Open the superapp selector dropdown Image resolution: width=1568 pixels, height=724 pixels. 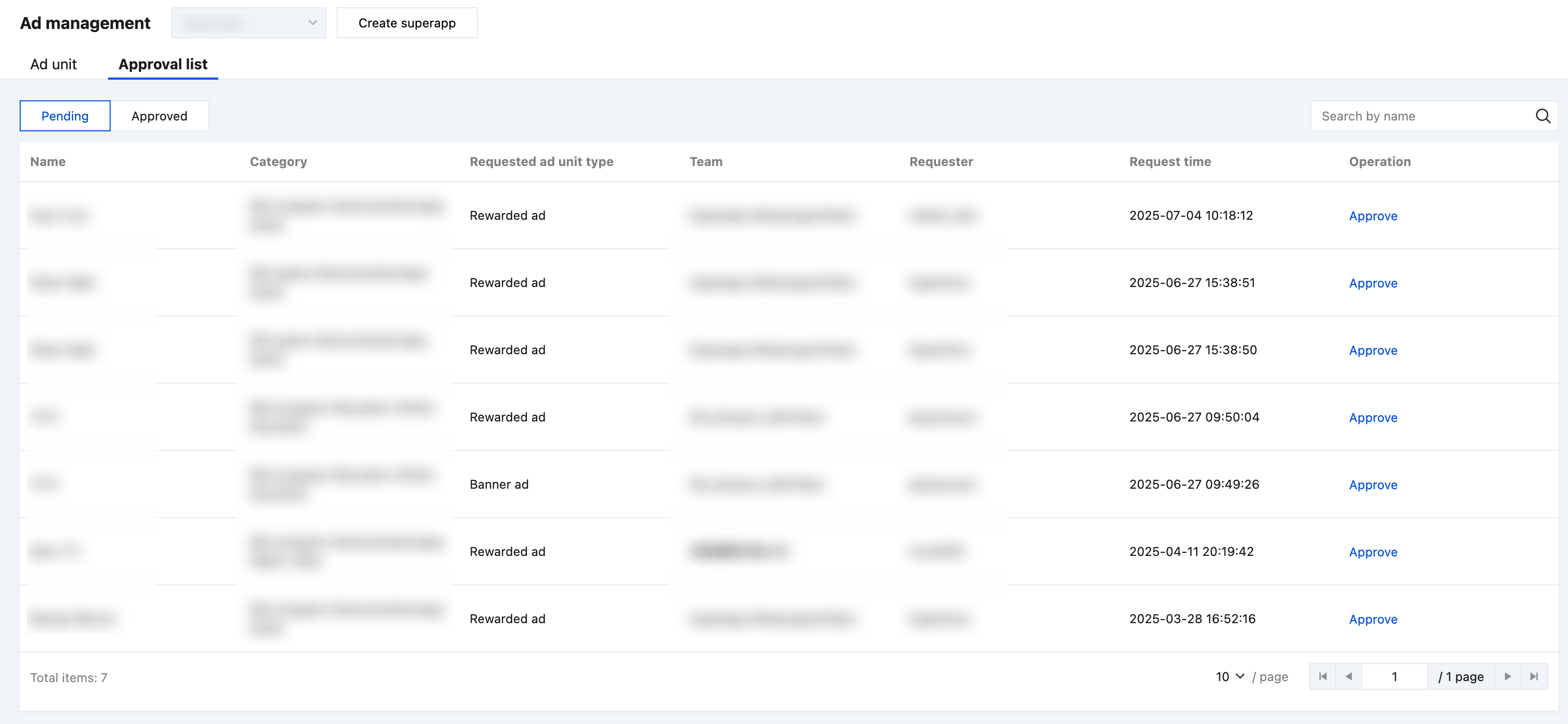point(248,23)
